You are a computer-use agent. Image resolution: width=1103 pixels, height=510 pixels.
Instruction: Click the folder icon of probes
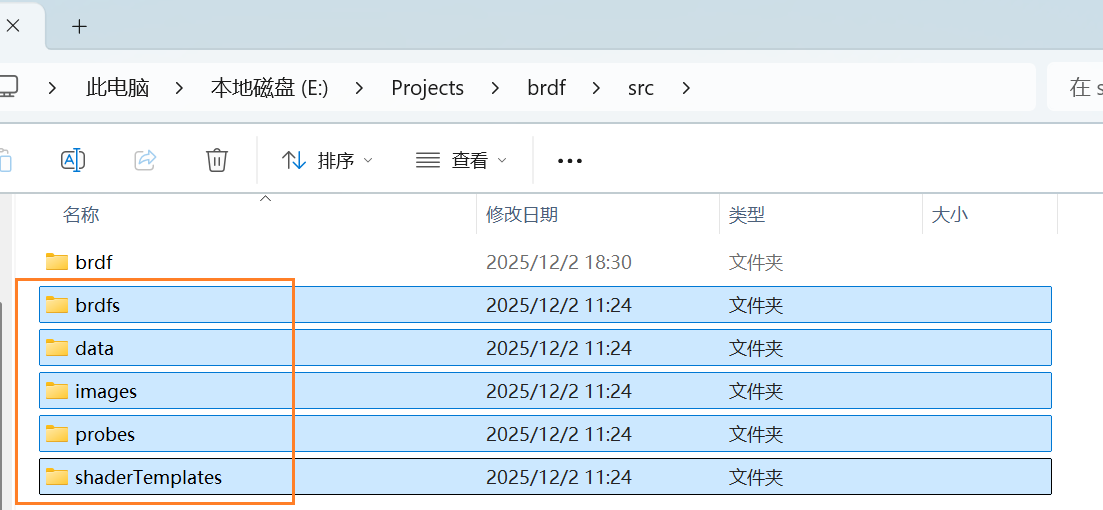click(x=57, y=434)
